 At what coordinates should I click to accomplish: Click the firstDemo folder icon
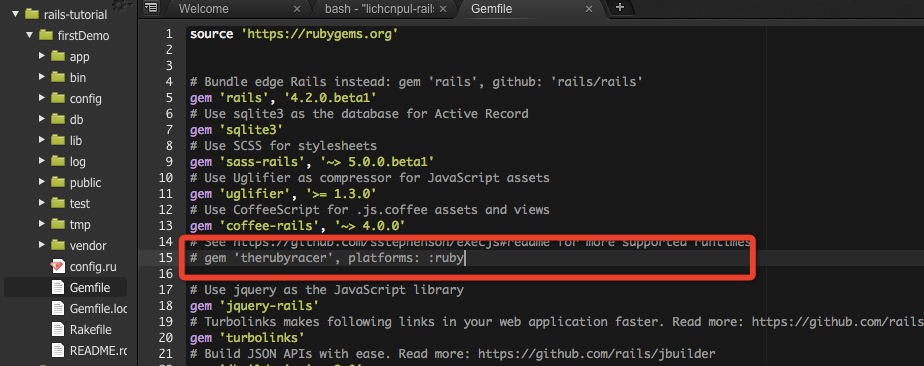click(45, 35)
